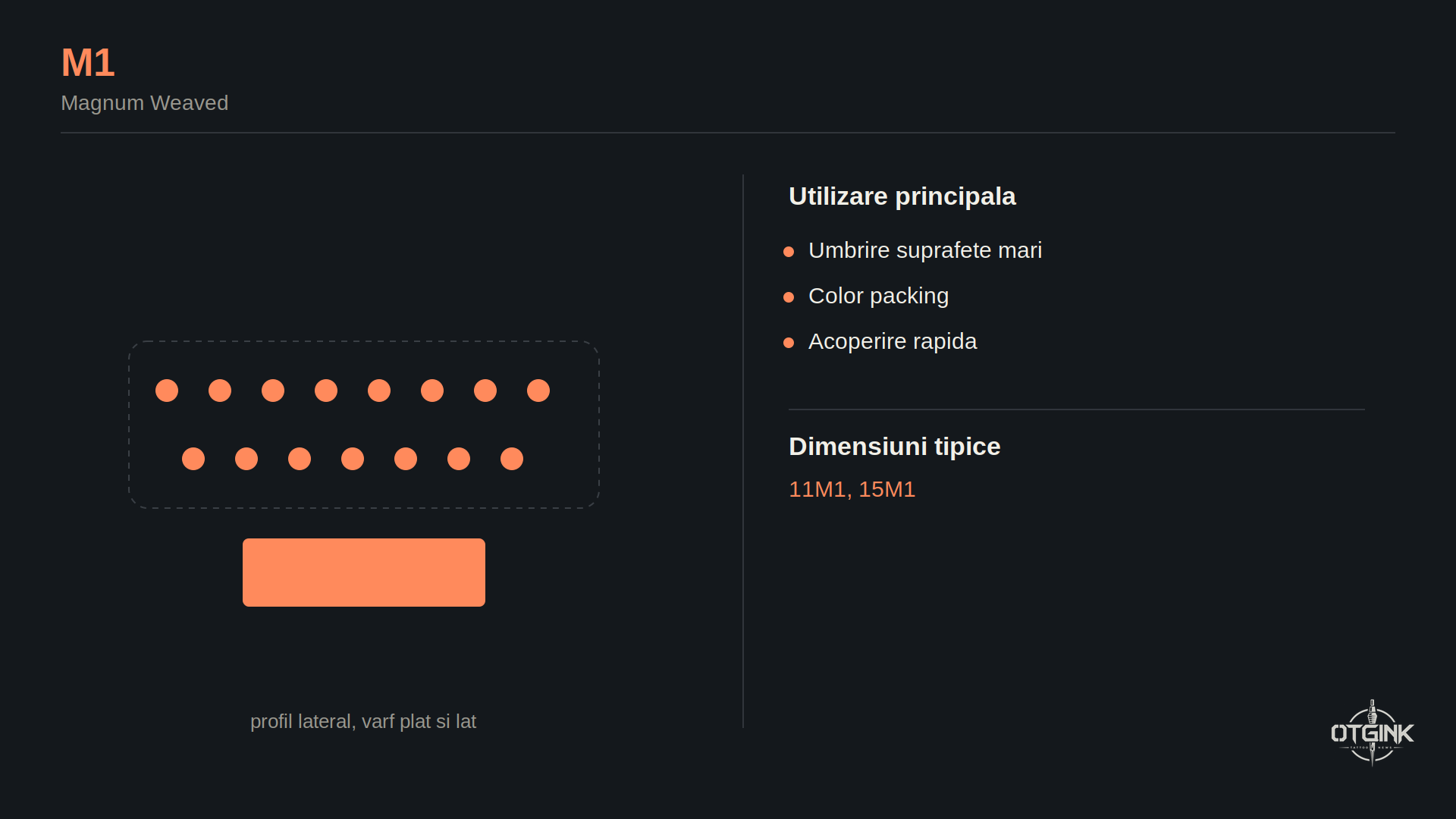This screenshot has height=819, width=1456.
Task: Select the Magnum Weaved subtitle
Action: (144, 103)
